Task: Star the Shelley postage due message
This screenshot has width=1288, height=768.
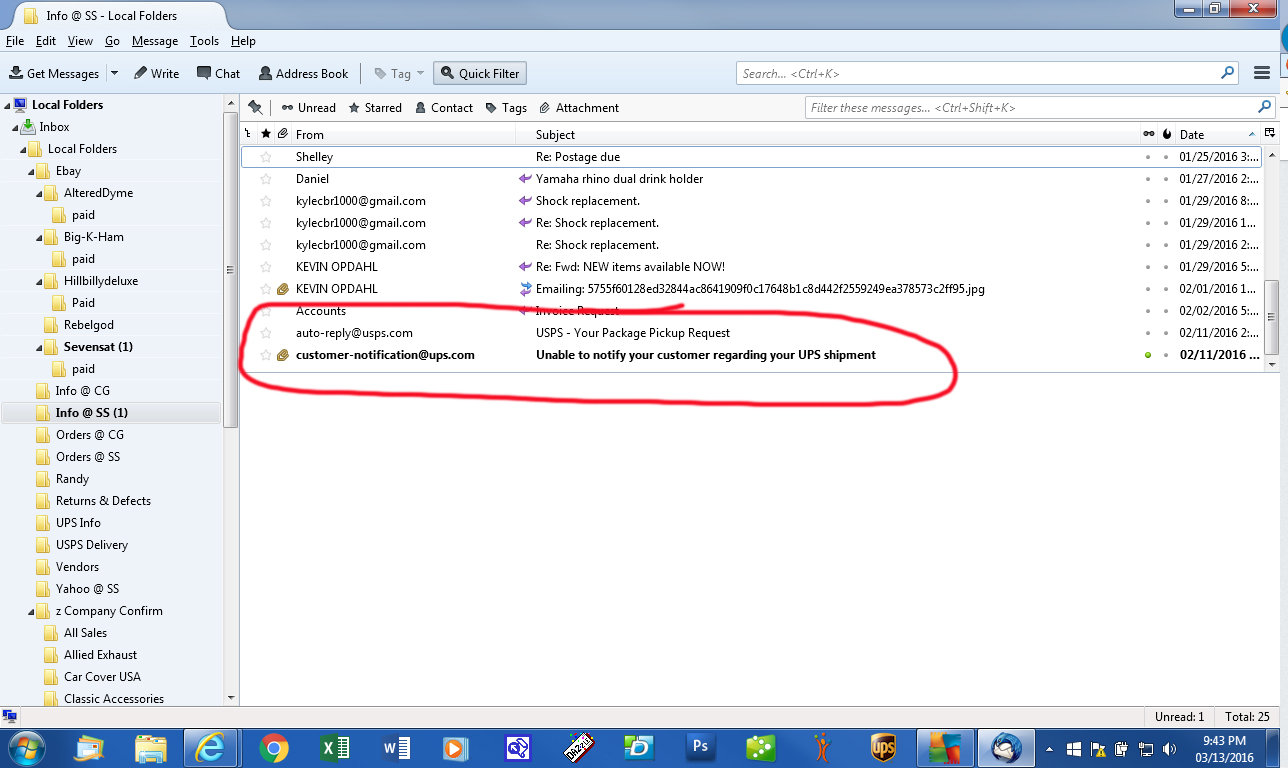Action: point(266,157)
